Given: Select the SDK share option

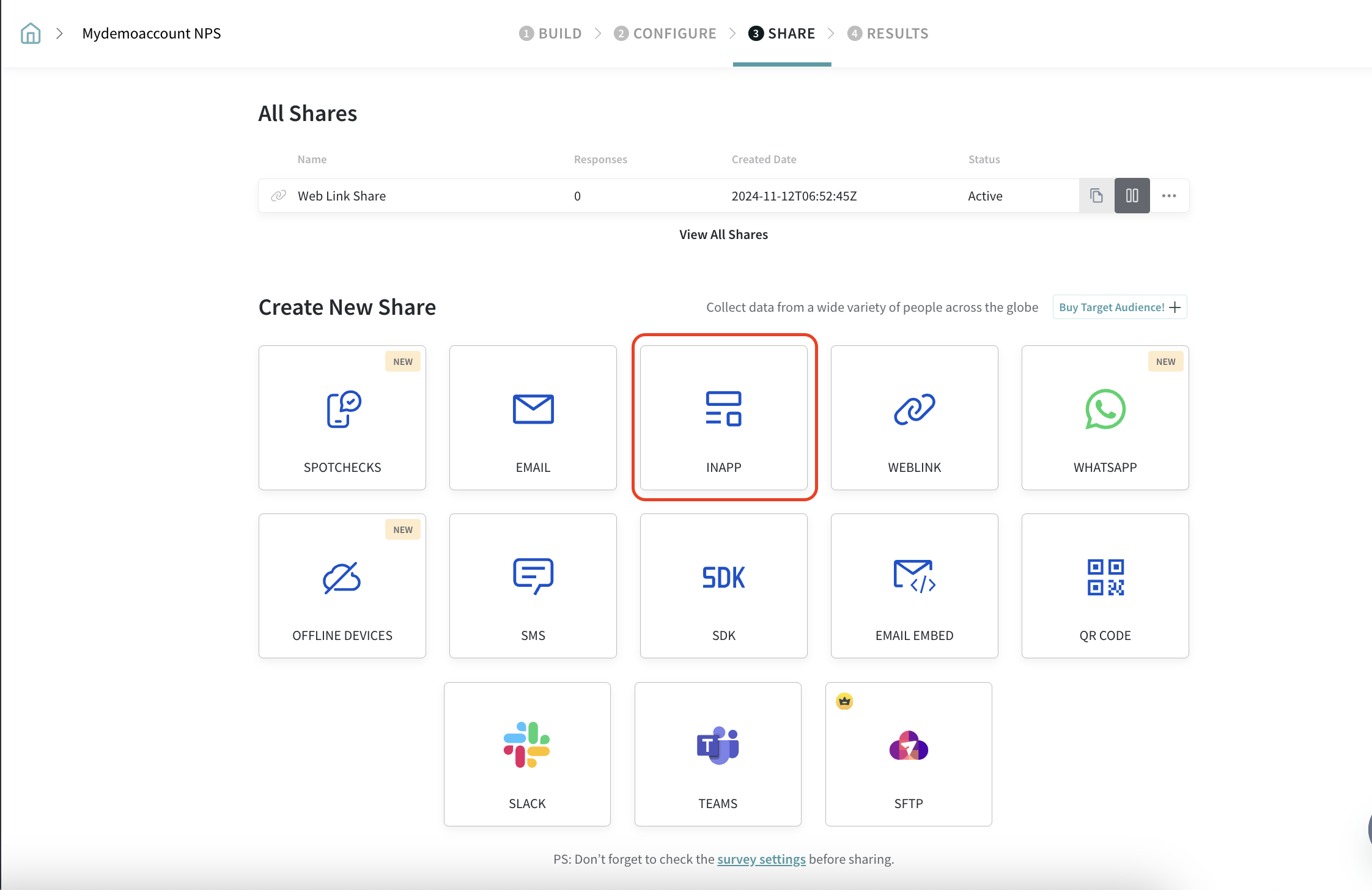Looking at the screenshot, I should [x=724, y=586].
